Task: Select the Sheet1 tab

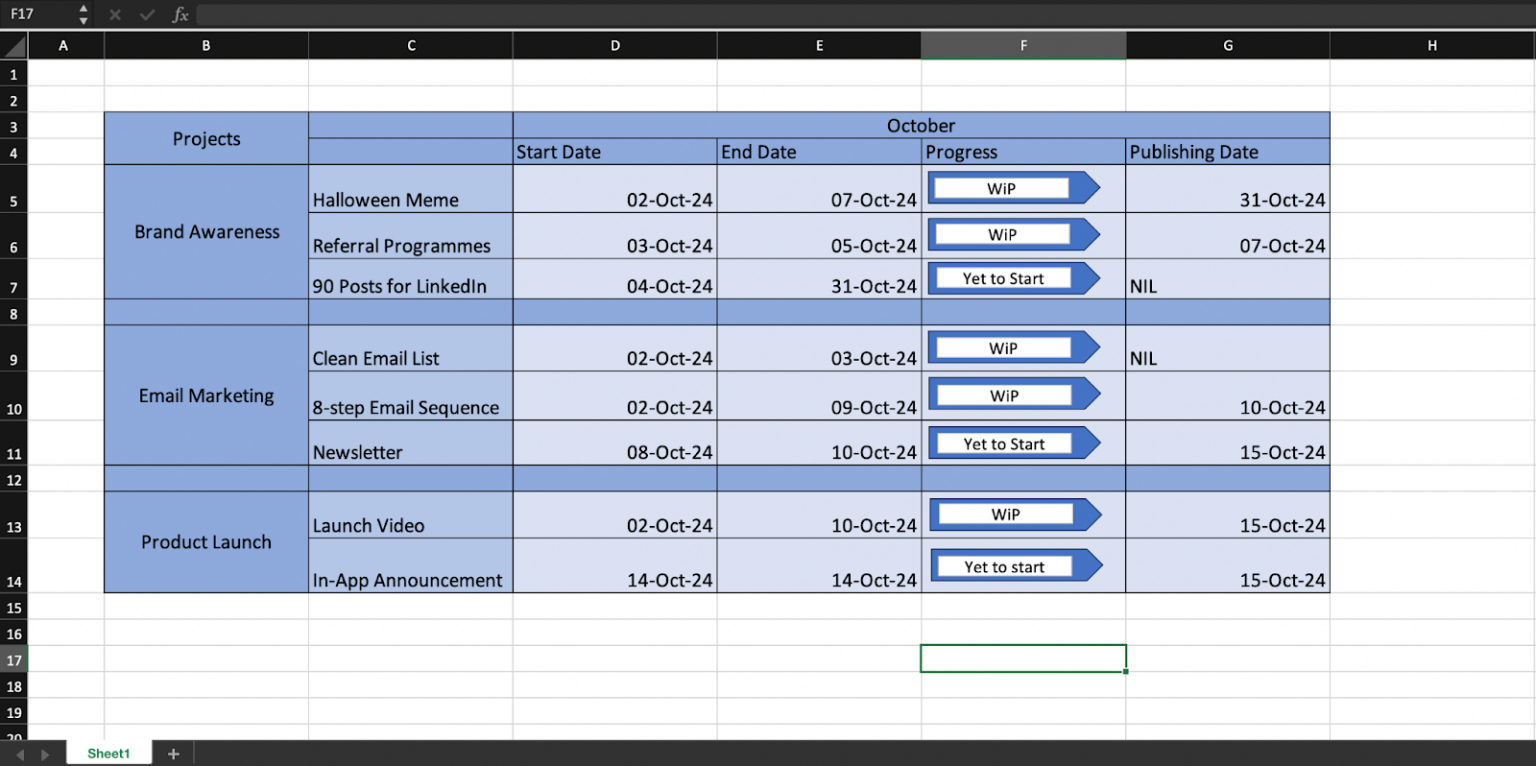Action: 108,753
